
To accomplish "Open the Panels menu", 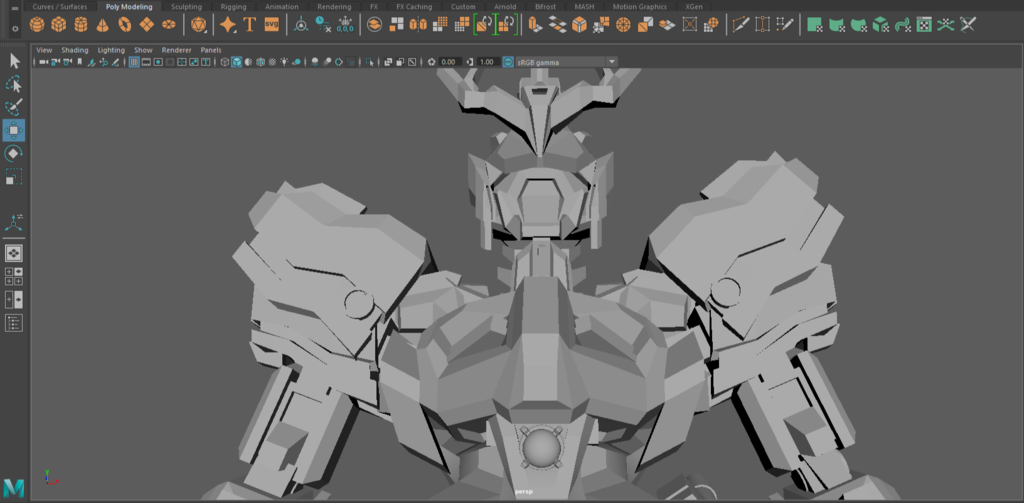I will coord(211,50).
